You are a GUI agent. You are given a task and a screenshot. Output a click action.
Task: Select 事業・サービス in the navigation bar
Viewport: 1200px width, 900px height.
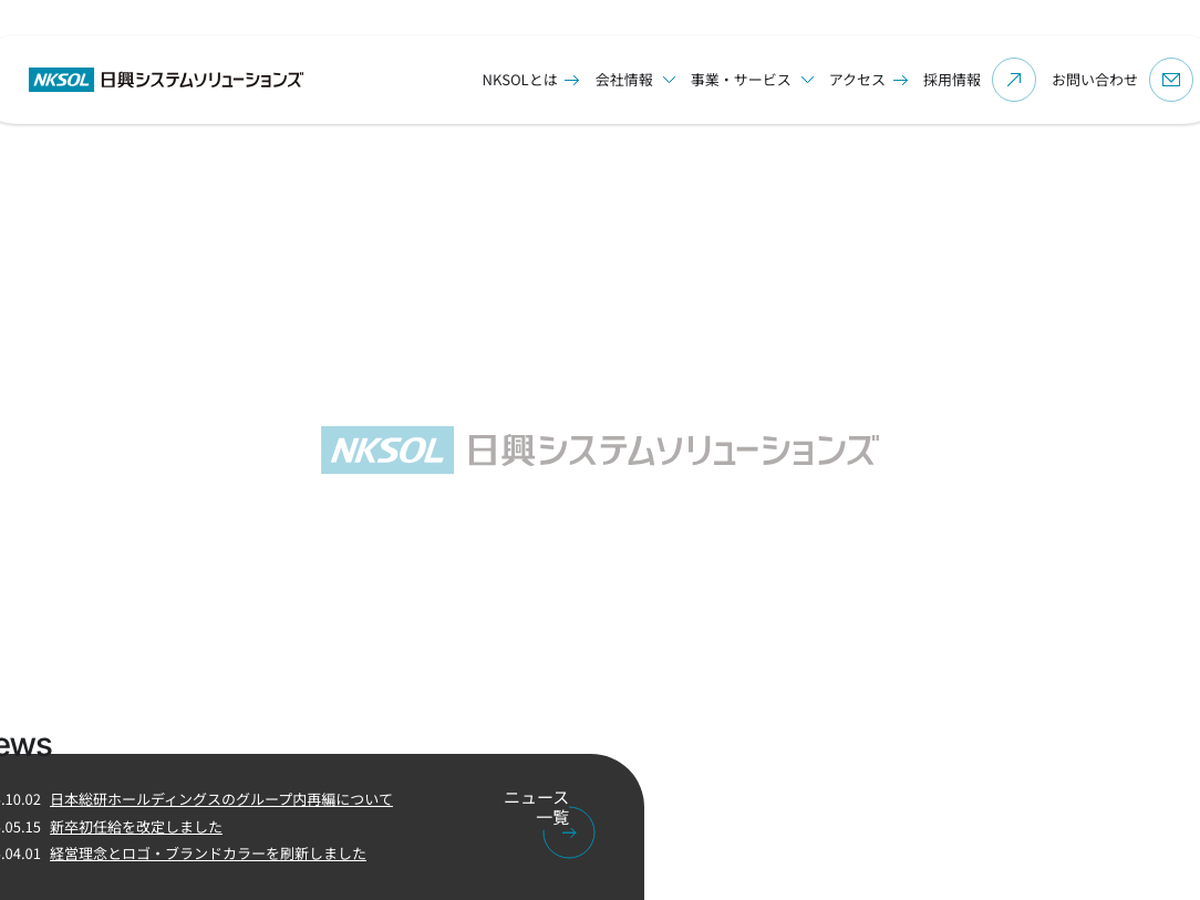[x=740, y=80]
